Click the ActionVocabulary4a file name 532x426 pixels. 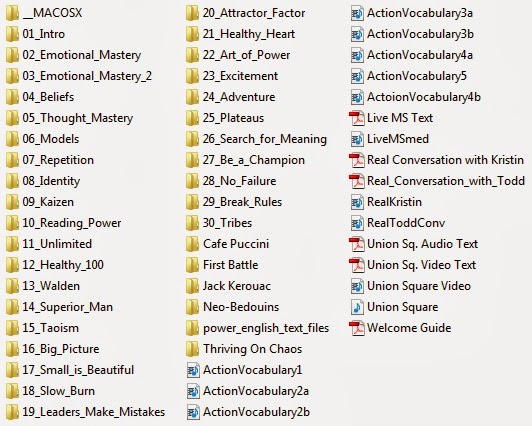420,55
